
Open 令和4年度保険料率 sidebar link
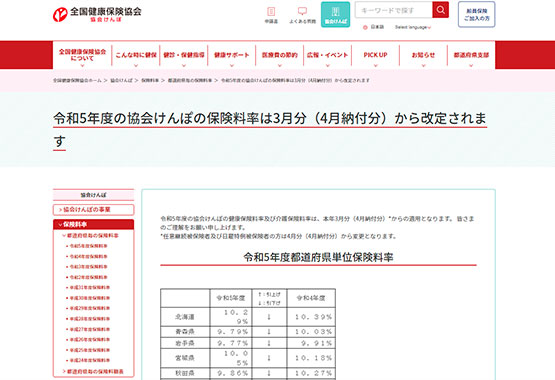tap(87, 257)
